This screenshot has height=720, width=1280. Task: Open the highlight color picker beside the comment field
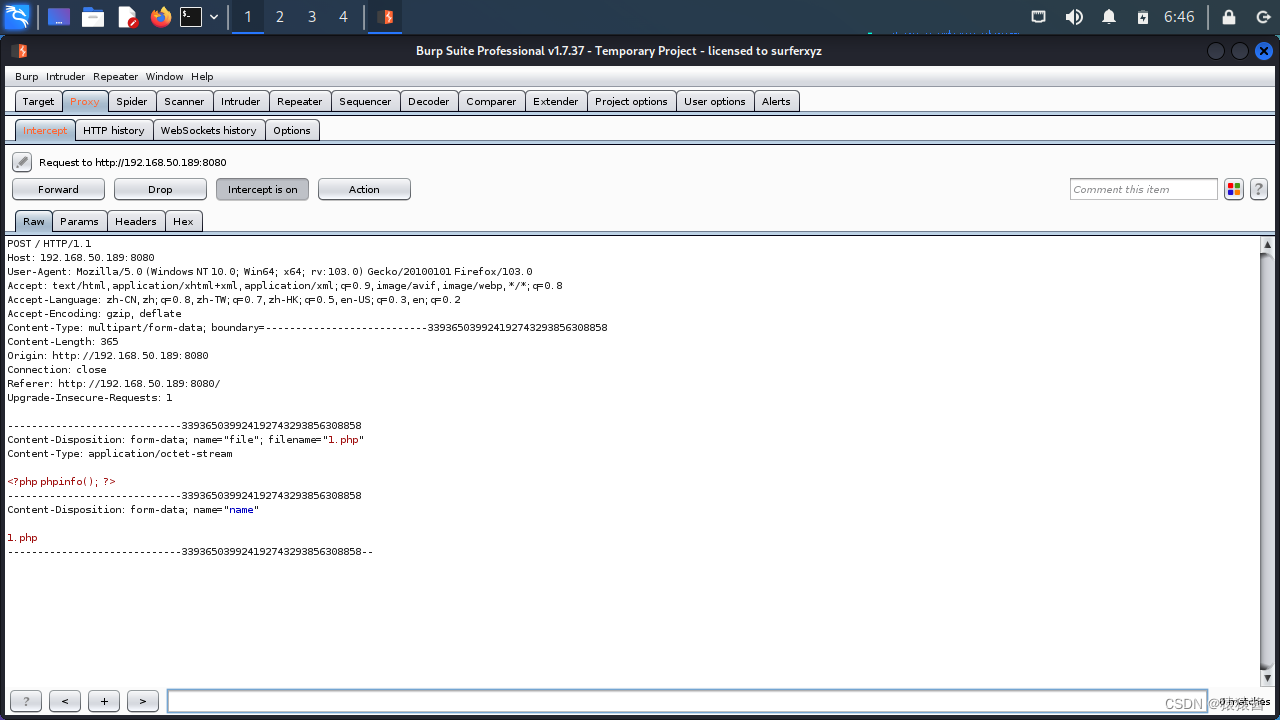click(x=1233, y=189)
